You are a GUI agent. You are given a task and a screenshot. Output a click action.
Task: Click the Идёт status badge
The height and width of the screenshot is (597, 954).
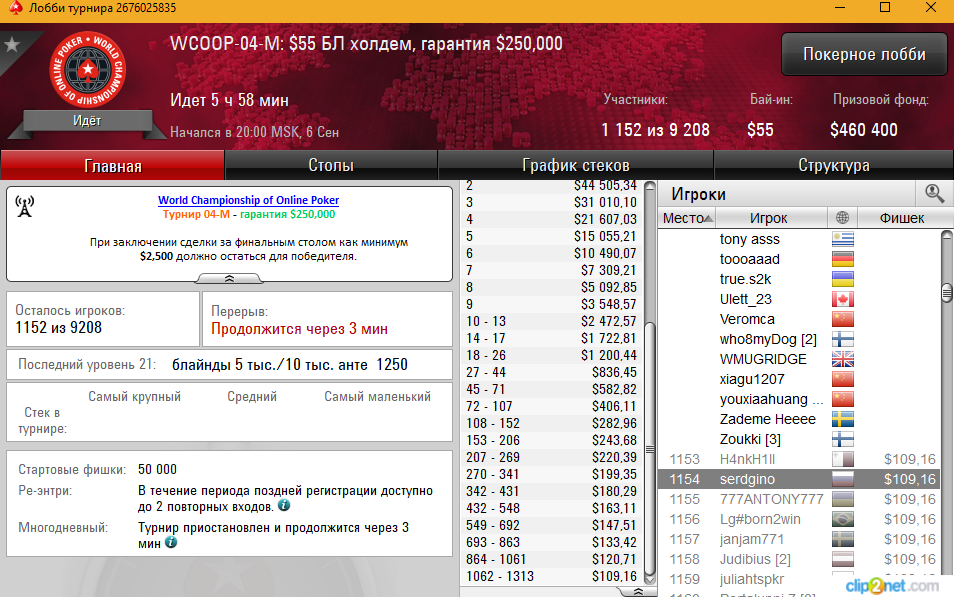coord(87,120)
